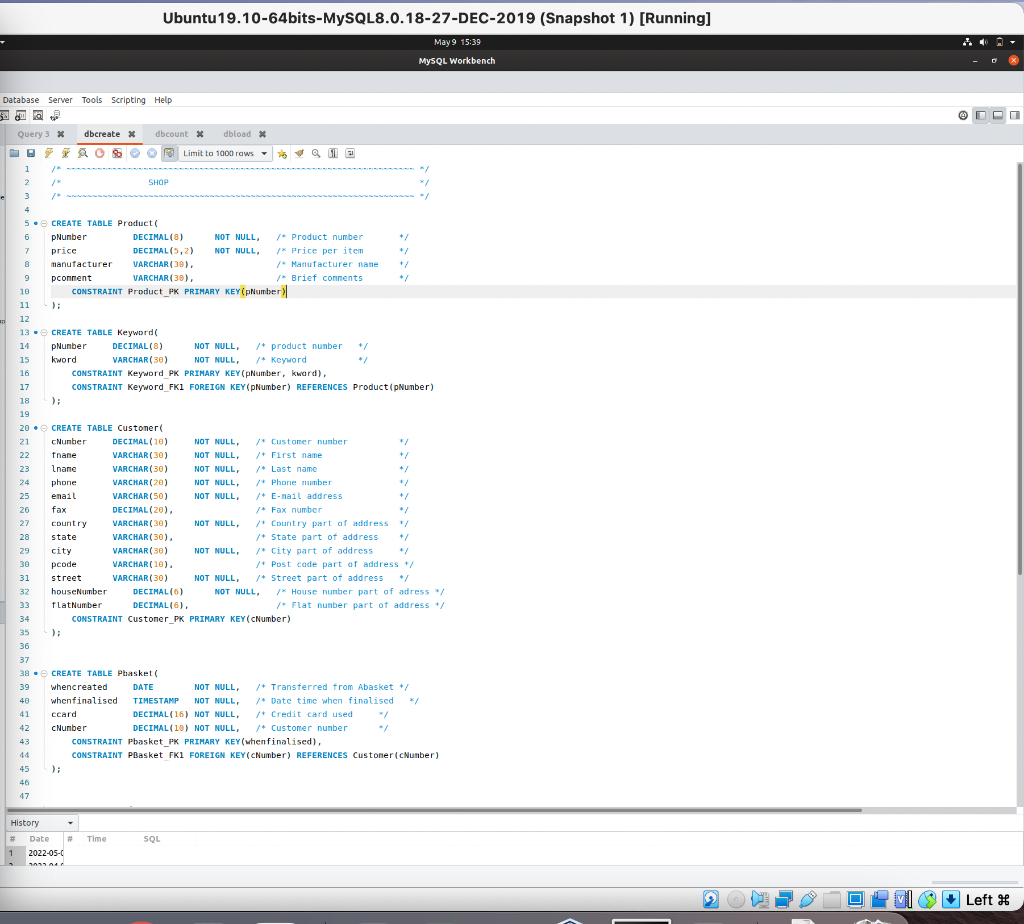Click the preferences gear at the top right
1024x924 pixels.
(962, 115)
